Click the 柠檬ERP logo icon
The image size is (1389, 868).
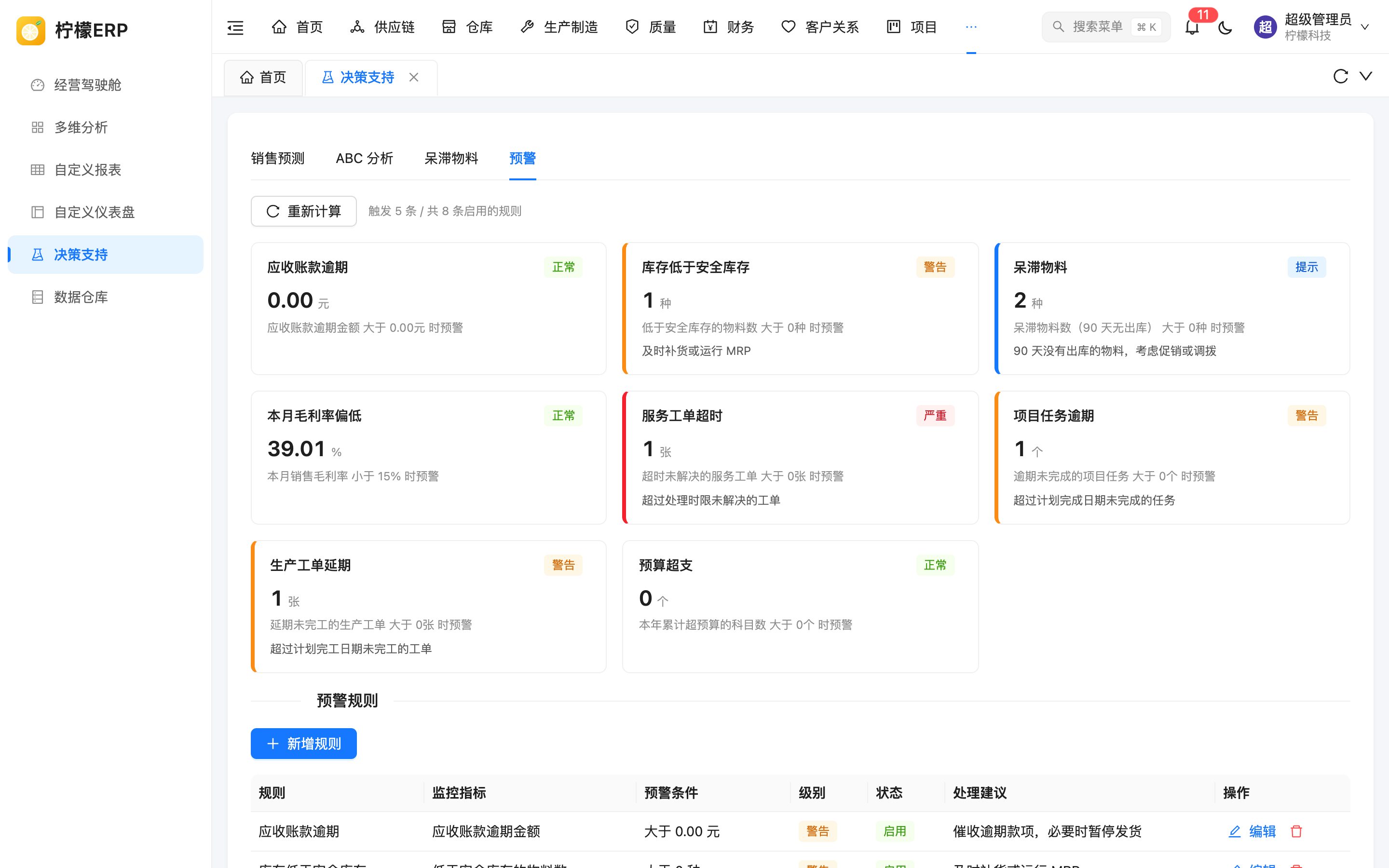tap(31, 30)
